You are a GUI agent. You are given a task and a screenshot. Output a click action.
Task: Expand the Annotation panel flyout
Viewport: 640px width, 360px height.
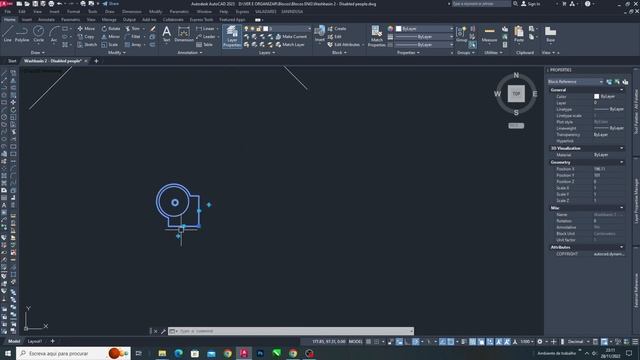190,53
